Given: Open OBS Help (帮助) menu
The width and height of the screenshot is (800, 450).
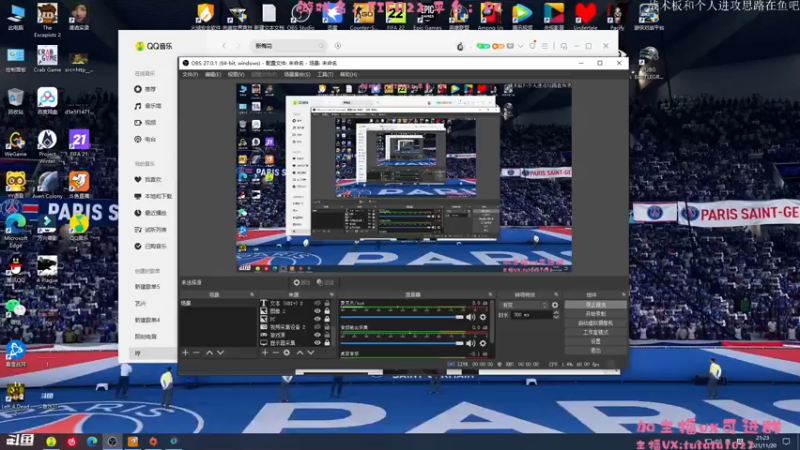Looking at the screenshot, I should pyautogui.click(x=348, y=74).
